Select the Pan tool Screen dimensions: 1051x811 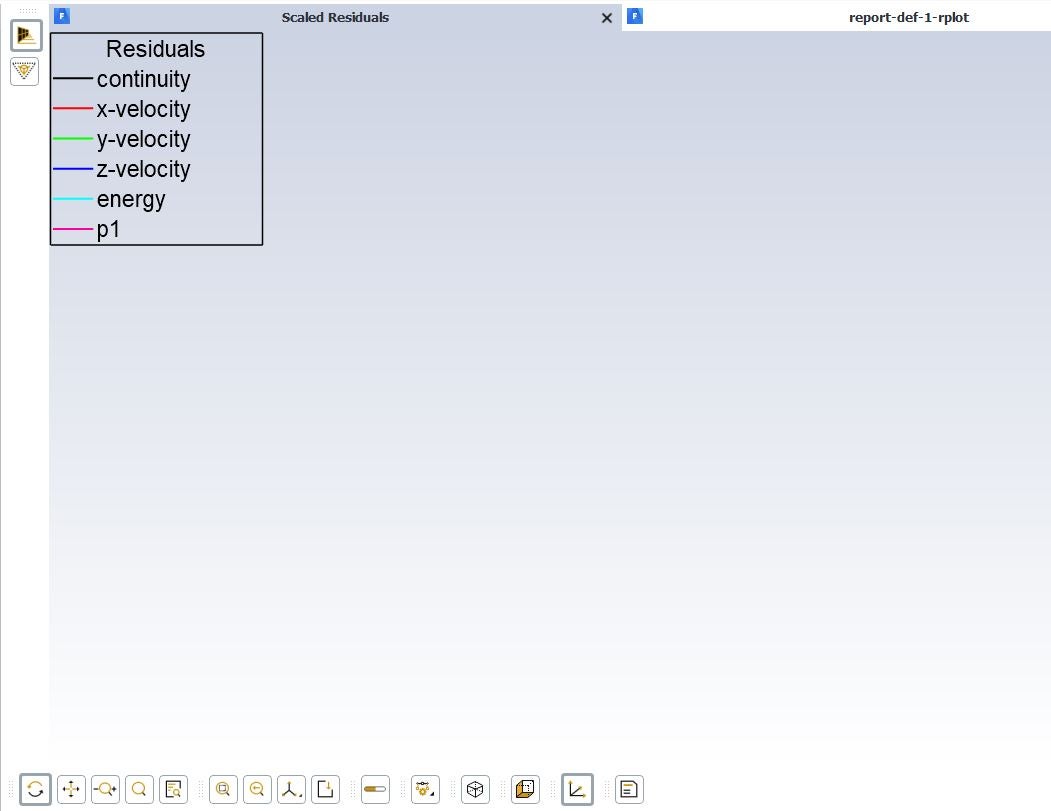(x=71, y=789)
